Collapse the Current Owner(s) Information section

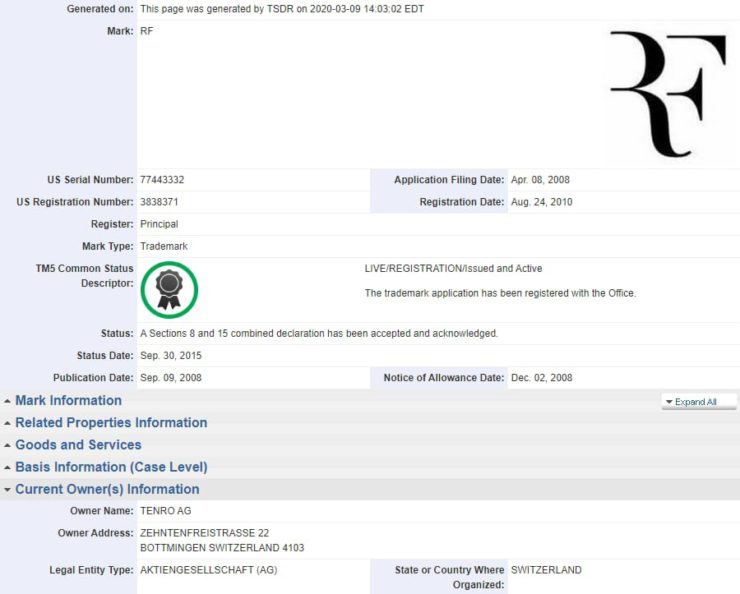(x=107, y=489)
